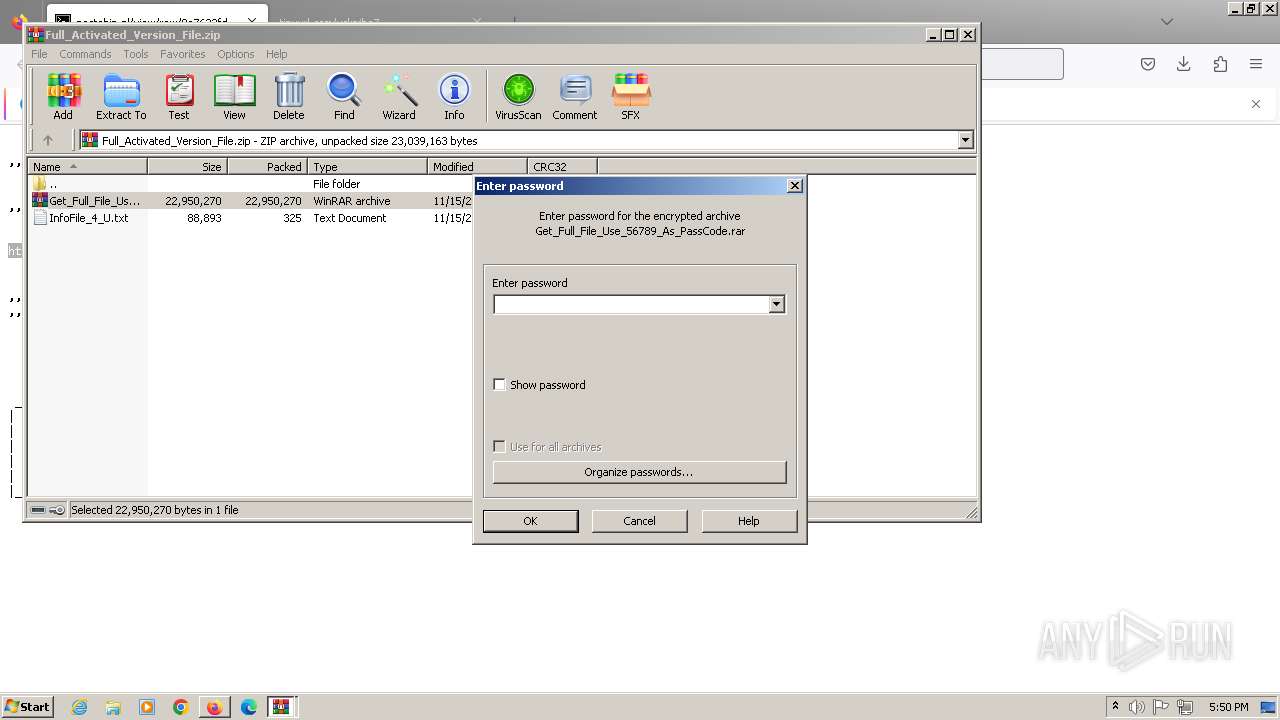Open Edge from taskbar
Image resolution: width=1280 pixels, height=720 pixels.
point(249,707)
